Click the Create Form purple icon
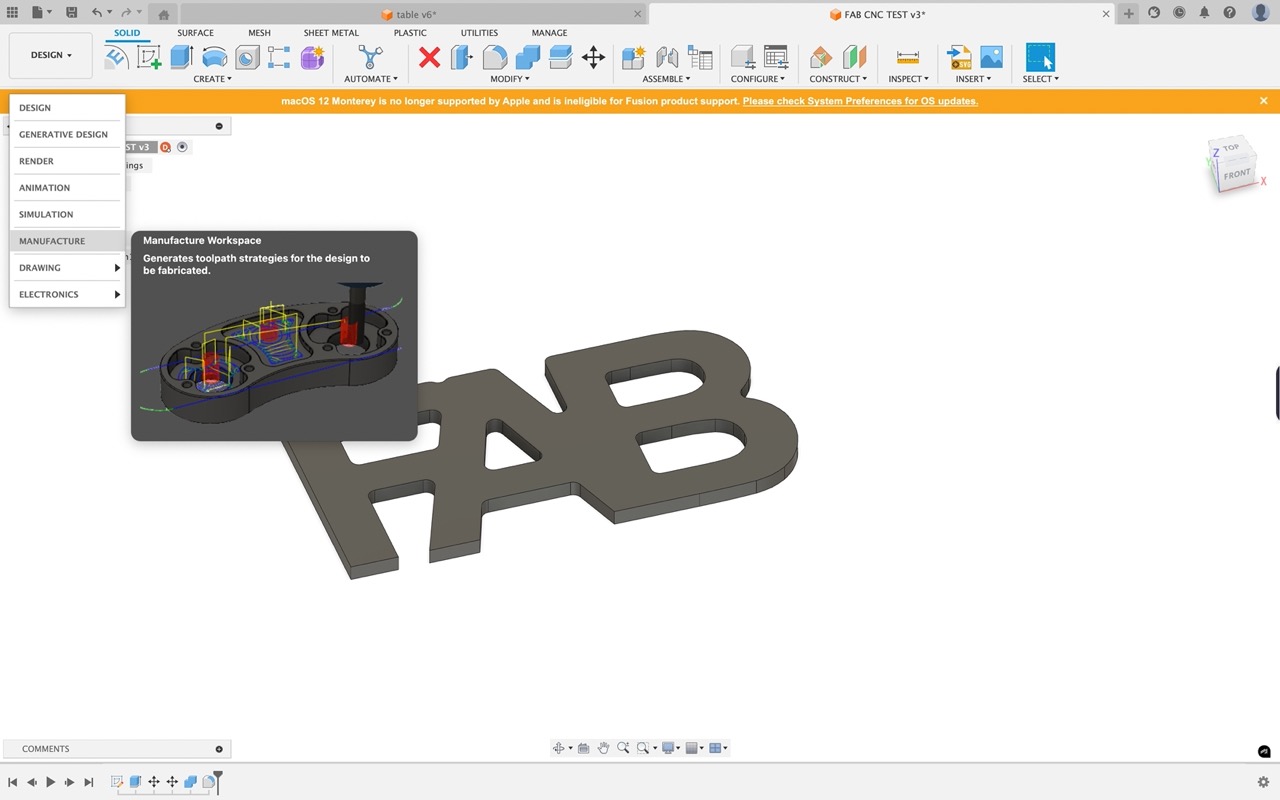 point(312,57)
